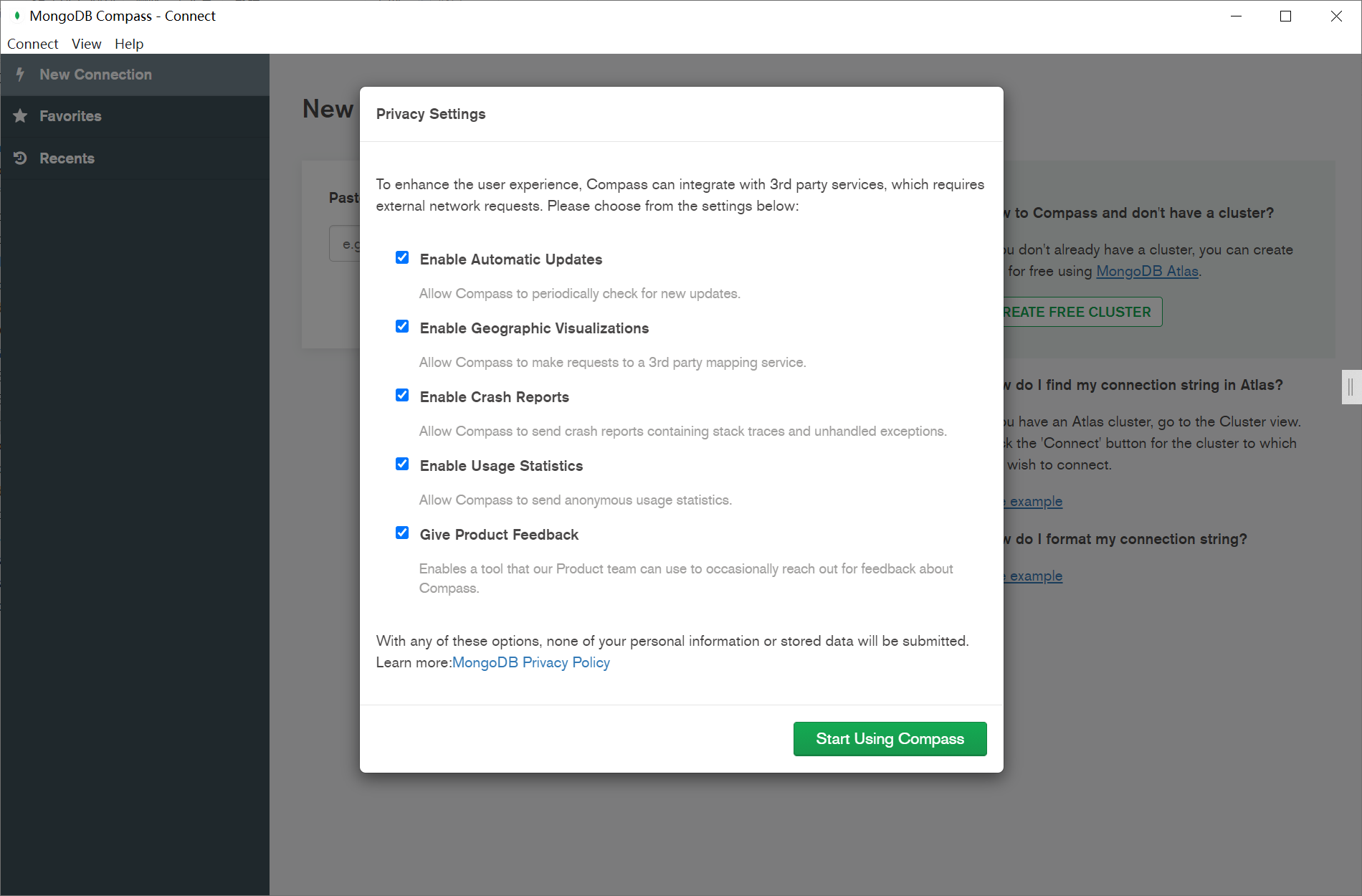Click the Privacy Settings dialog title
1362x896 pixels.
[431, 114]
